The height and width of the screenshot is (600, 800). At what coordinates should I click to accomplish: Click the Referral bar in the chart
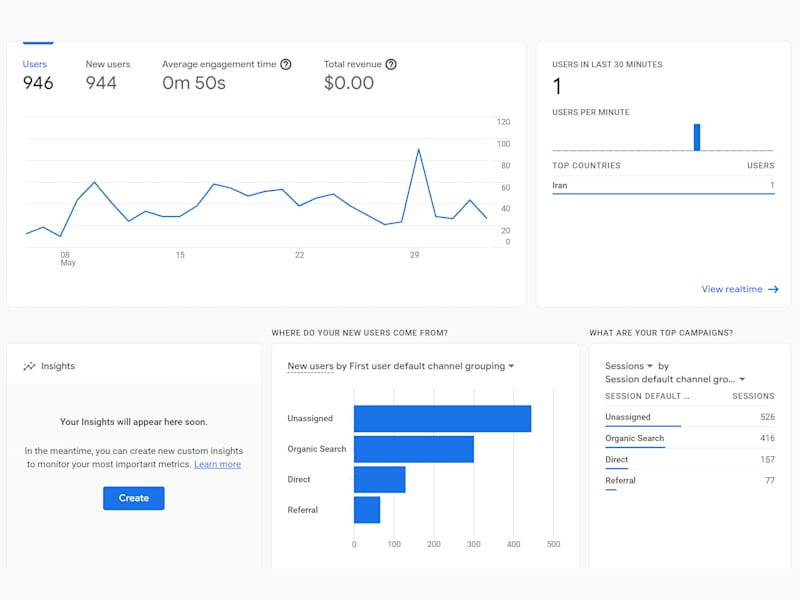(367, 510)
